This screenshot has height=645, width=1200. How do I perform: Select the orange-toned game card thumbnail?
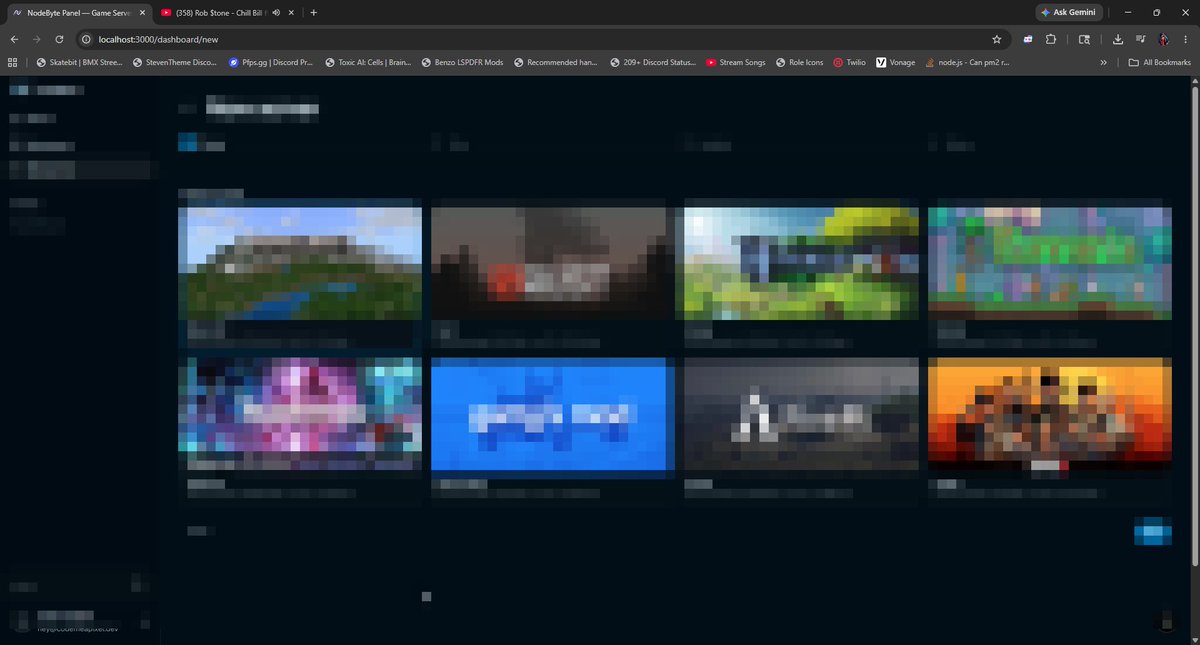[x=1050, y=414]
